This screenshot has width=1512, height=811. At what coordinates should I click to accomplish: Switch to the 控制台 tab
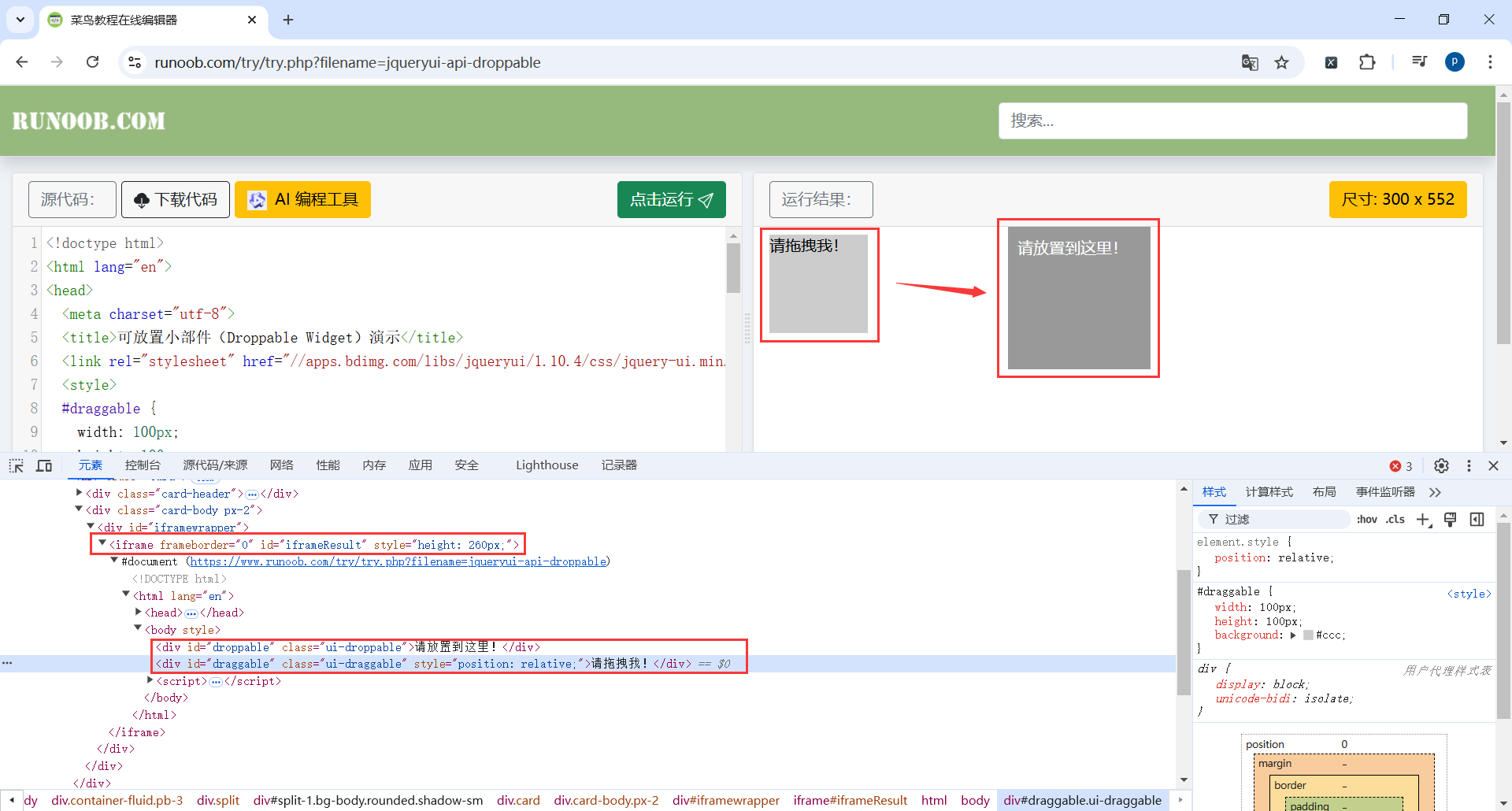[x=143, y=465]
